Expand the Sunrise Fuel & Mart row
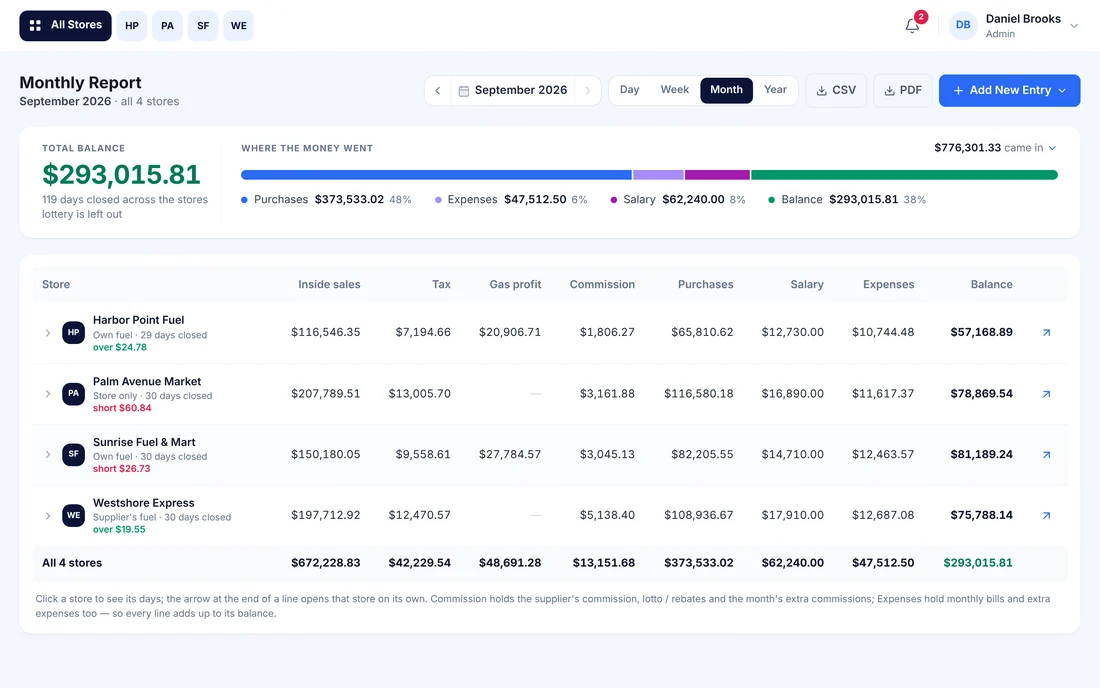Screen dimensions: 1100x688 coord(48,454)
